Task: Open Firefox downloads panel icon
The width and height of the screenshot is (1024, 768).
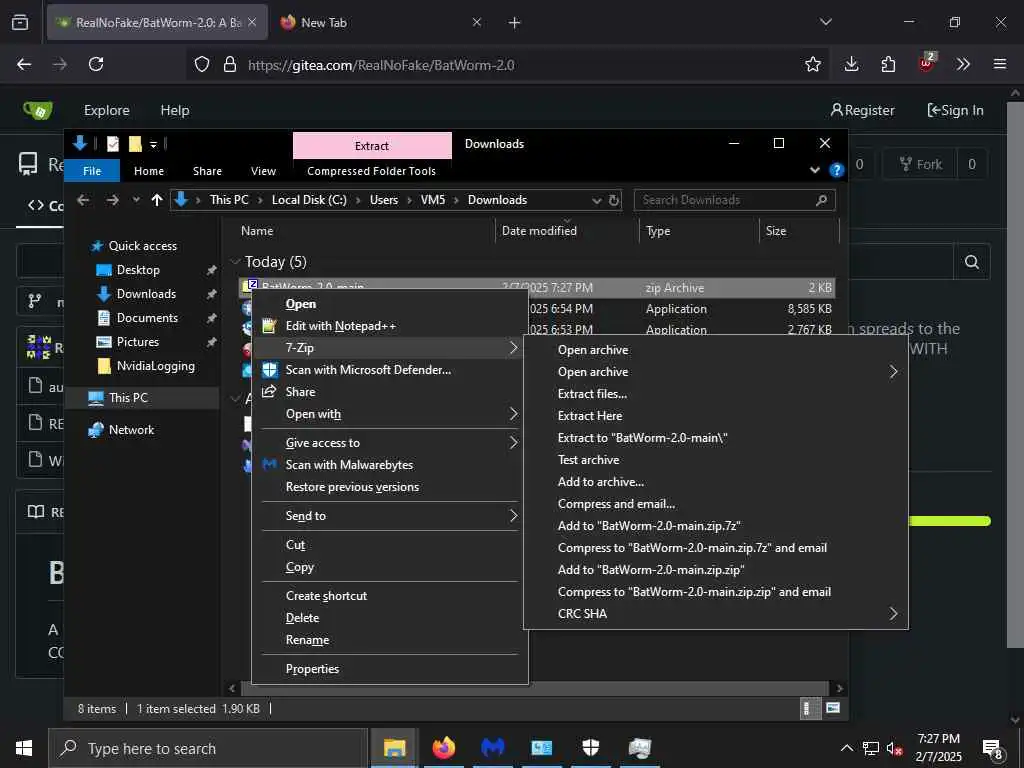Action: (x=851, y=64)
